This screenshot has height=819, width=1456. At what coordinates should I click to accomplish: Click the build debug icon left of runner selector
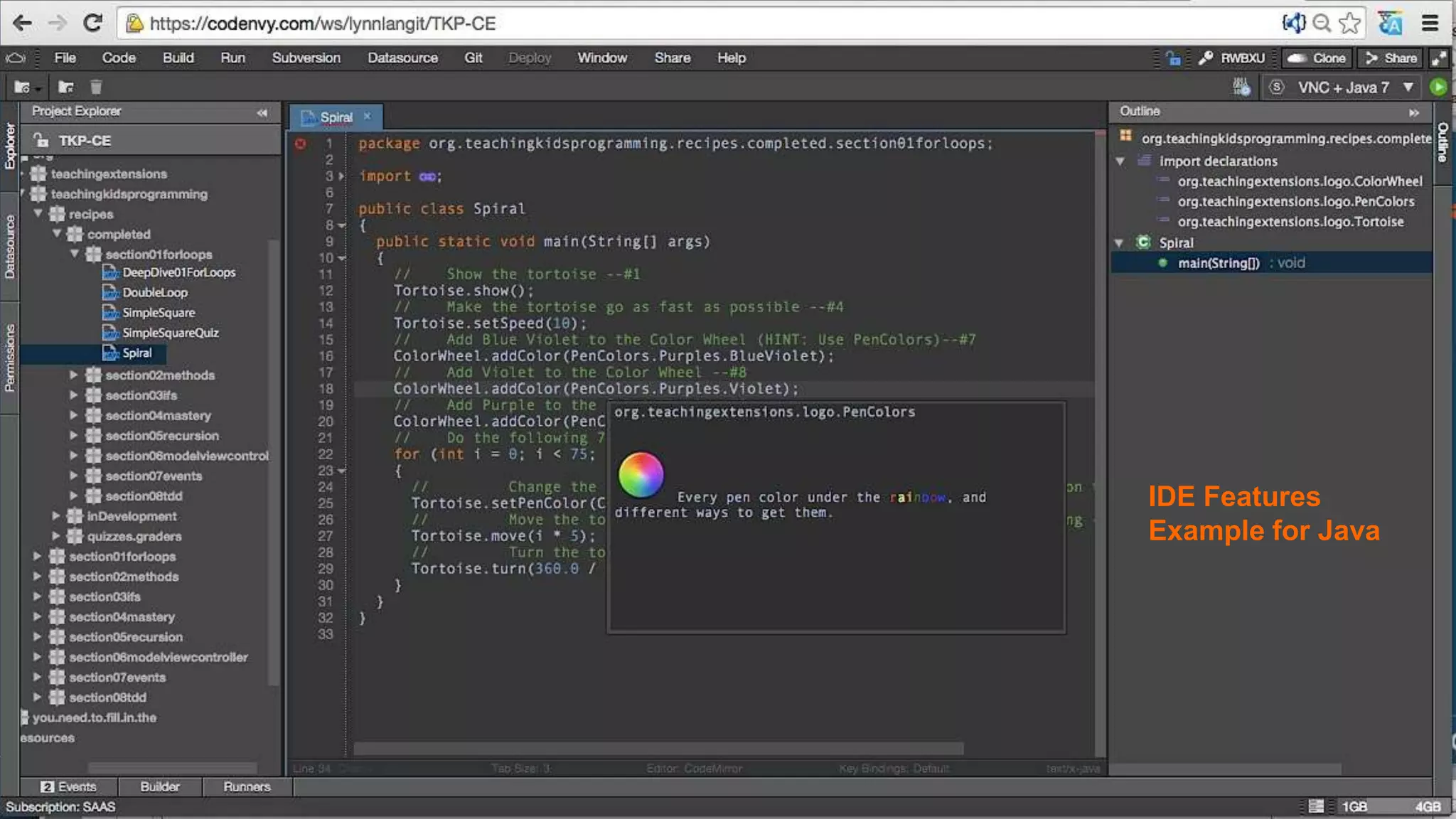[1241, 87]
